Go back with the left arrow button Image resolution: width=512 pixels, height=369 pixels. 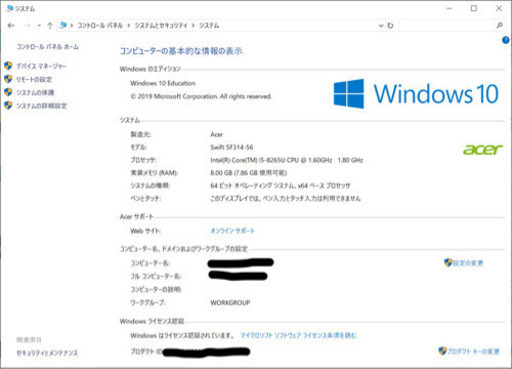click(x=11, y=25)
